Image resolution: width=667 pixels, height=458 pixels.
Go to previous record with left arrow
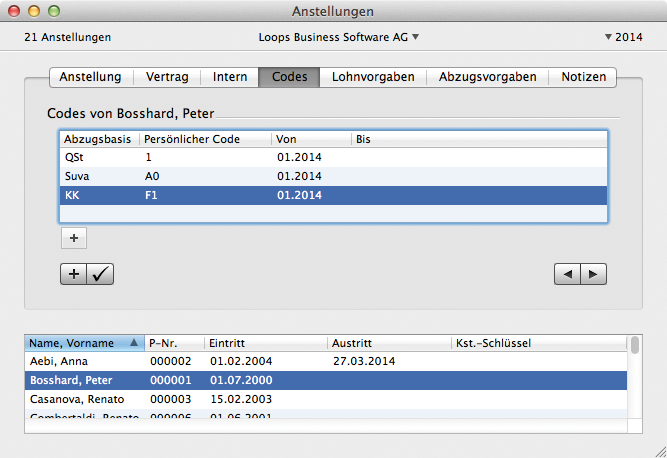pyautogui.click(x=567, y=274)
